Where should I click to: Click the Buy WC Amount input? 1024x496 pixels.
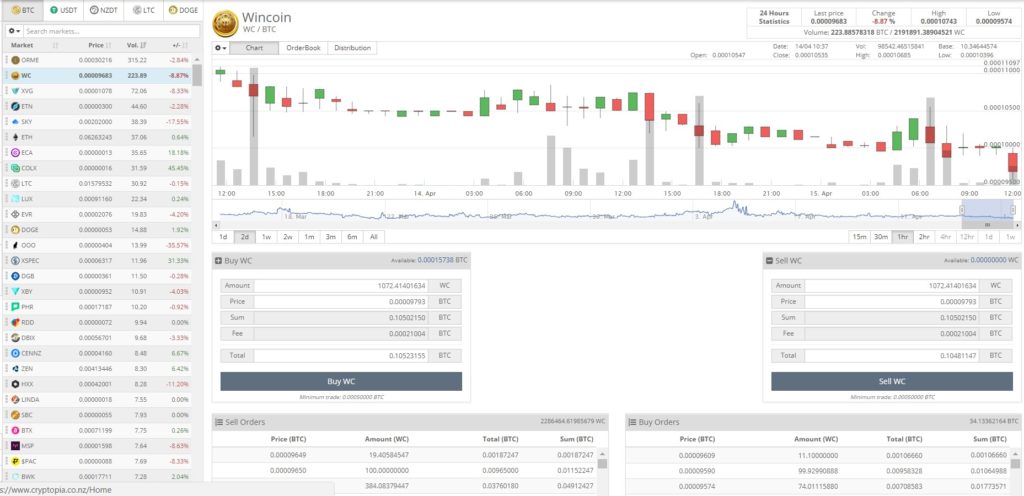(x=342, y=285)
